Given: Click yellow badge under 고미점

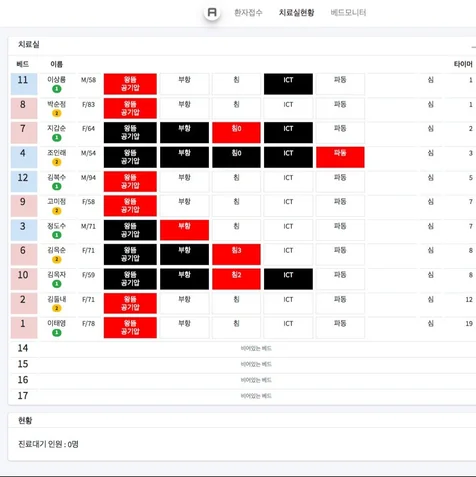Looking at the screenshot, I should (57, 211).
